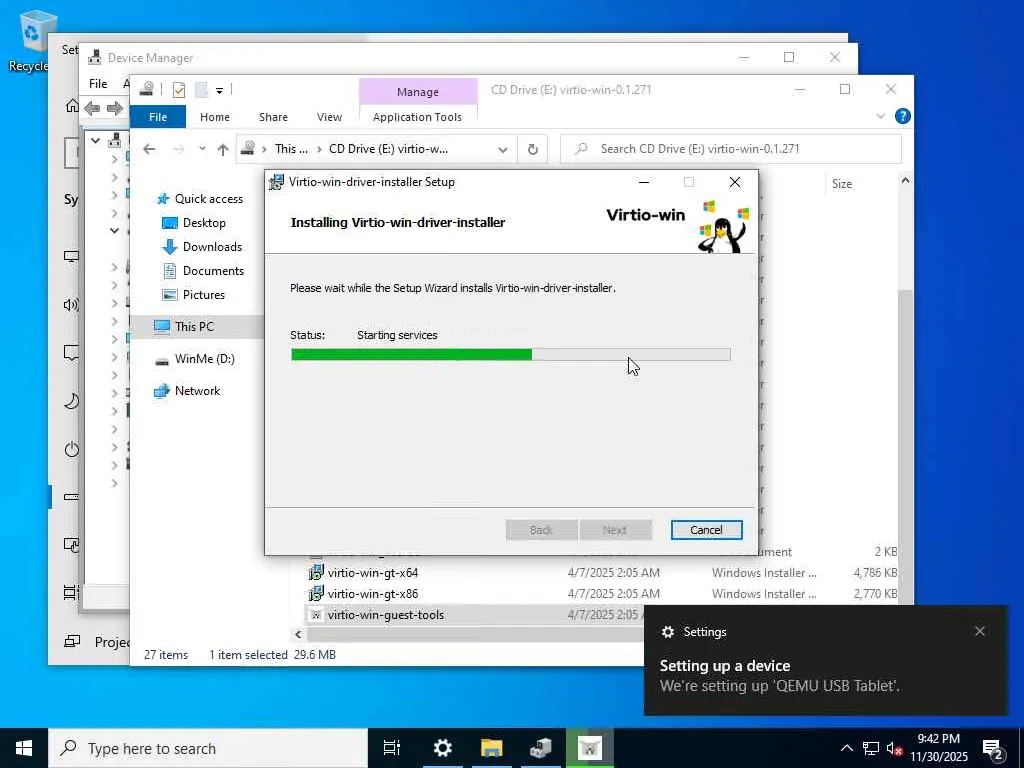The height and width of the screenshot is (768, 1024).
Task: Click the Search CD Drive field
Action: tap(731, 149)
